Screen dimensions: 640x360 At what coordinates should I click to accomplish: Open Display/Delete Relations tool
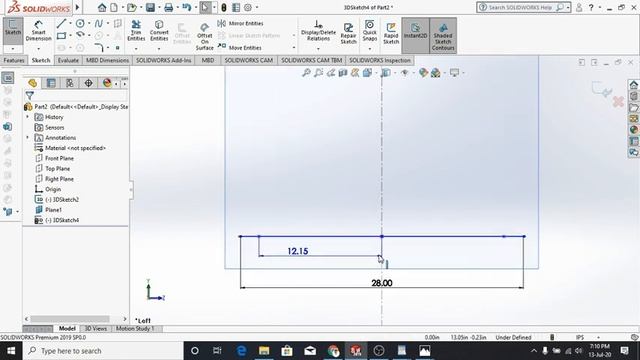(318, 31)
